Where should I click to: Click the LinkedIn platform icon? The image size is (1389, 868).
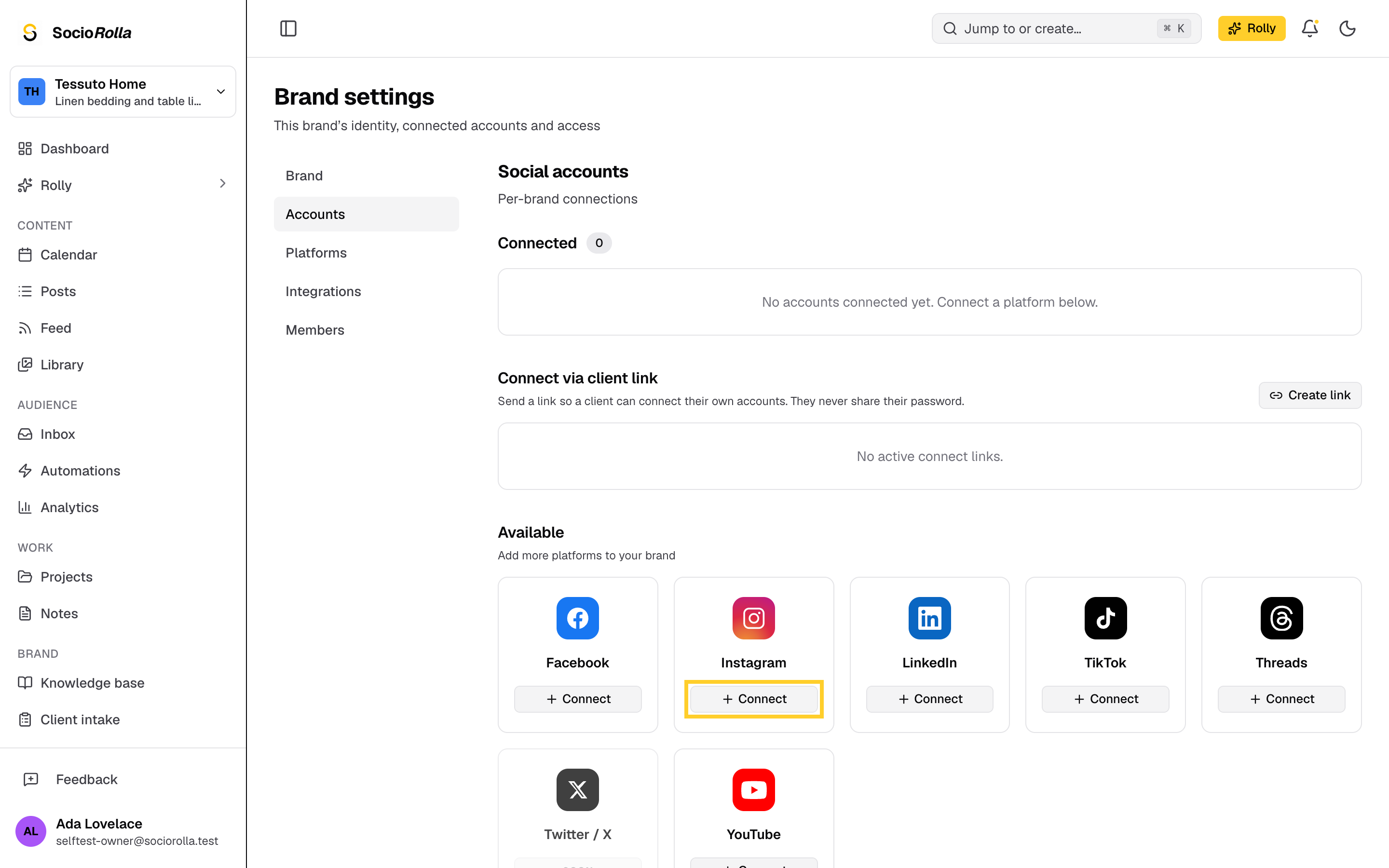(929, 618)
